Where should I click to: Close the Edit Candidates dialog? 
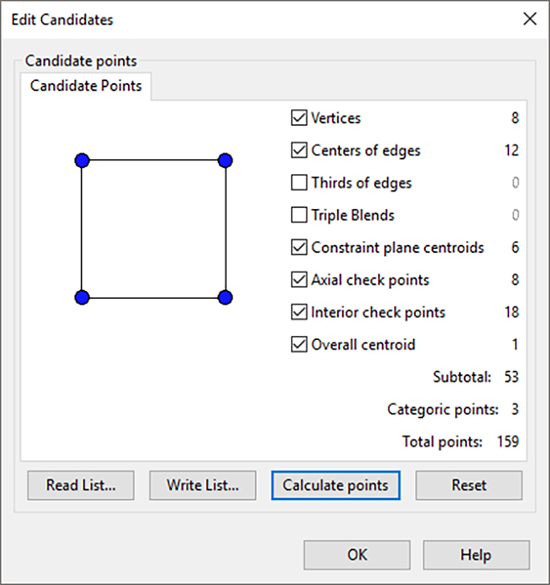click(x=530, y=19)
